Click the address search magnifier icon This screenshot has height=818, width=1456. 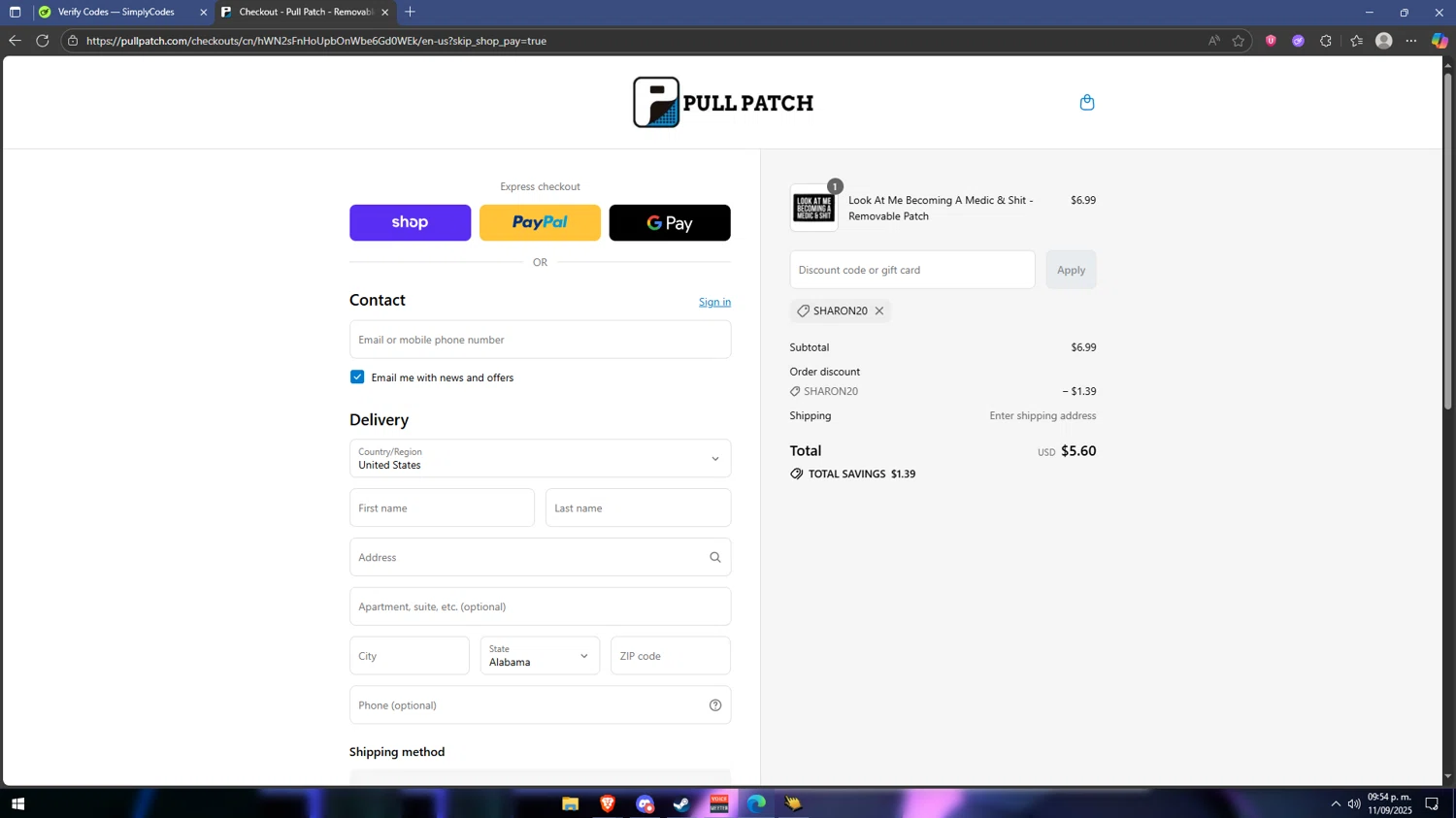[715, 557]
